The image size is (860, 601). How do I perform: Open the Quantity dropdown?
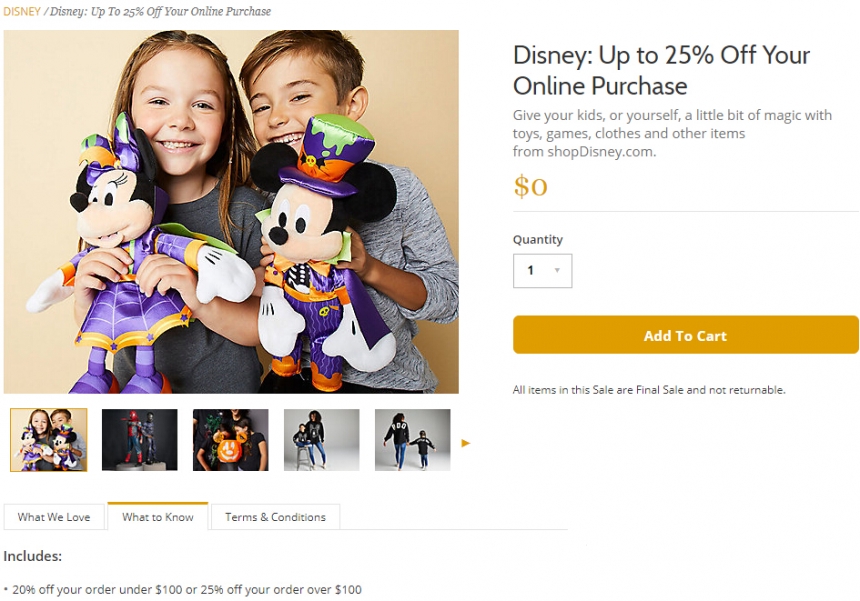click(x=542, y=270)
